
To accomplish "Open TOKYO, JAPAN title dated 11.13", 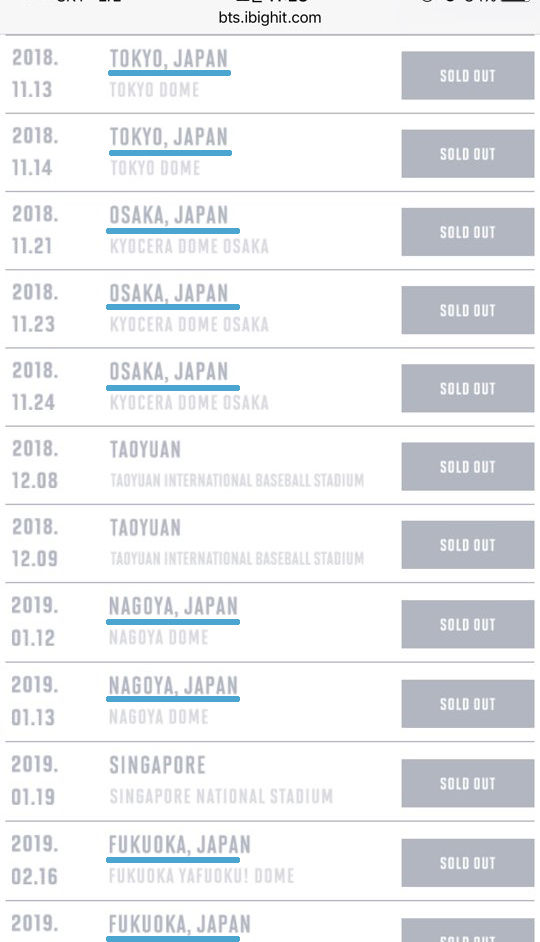I will tap(169, 59).
